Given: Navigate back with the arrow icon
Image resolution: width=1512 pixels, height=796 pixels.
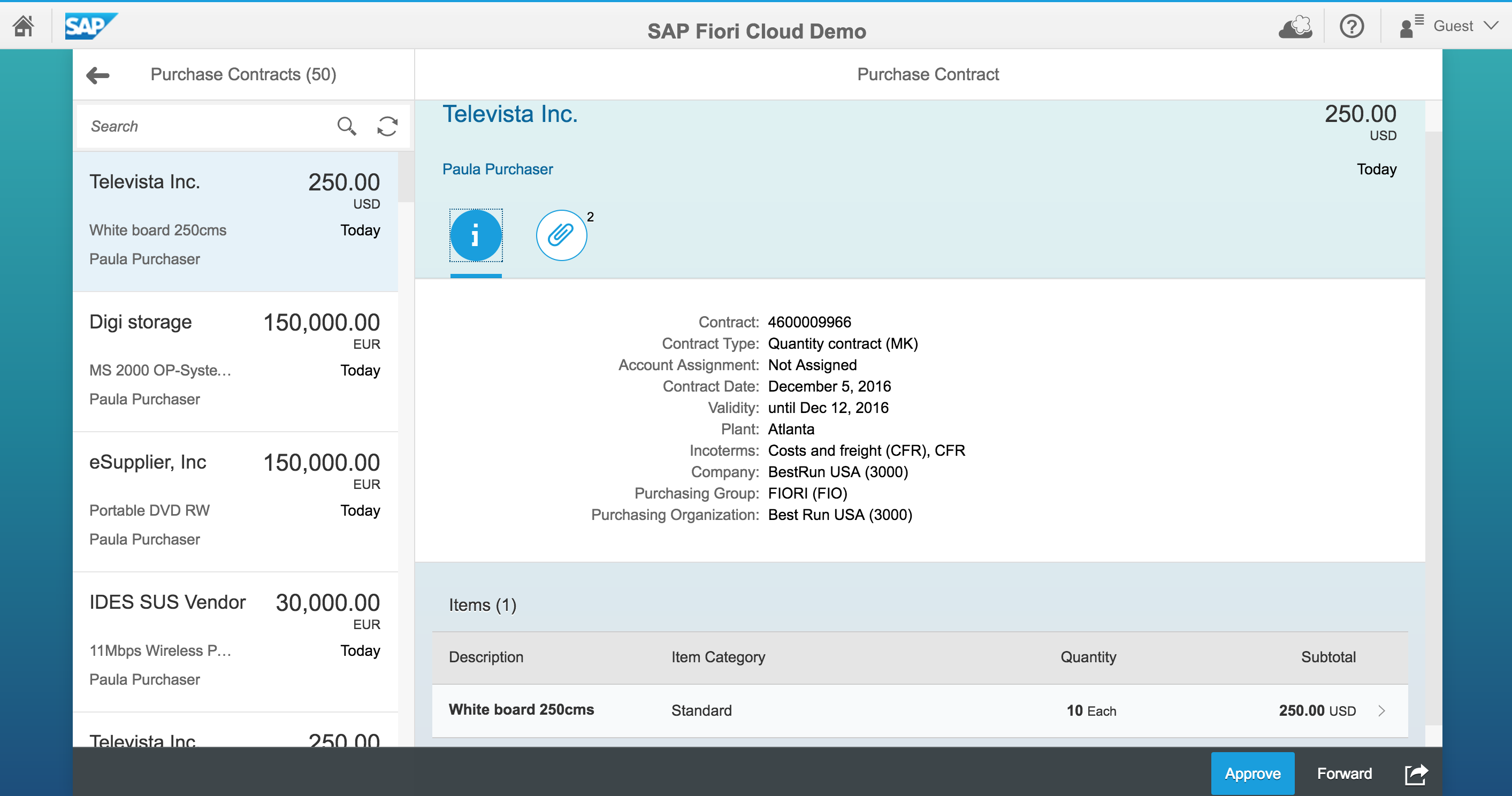Looking at the screenshot, I should click(98, 75).
